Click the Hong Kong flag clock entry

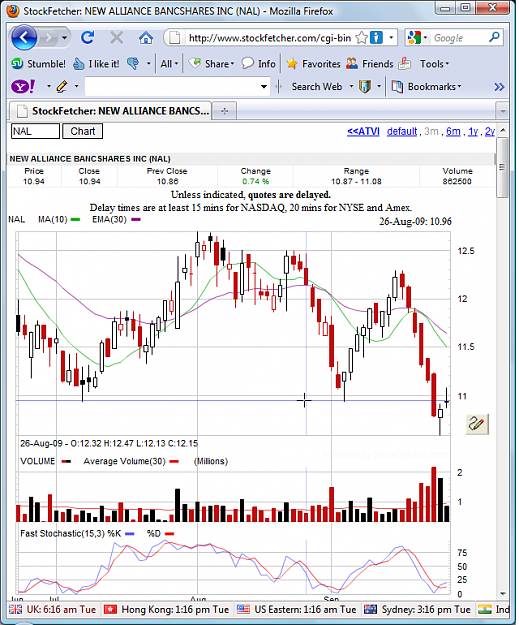167,609
